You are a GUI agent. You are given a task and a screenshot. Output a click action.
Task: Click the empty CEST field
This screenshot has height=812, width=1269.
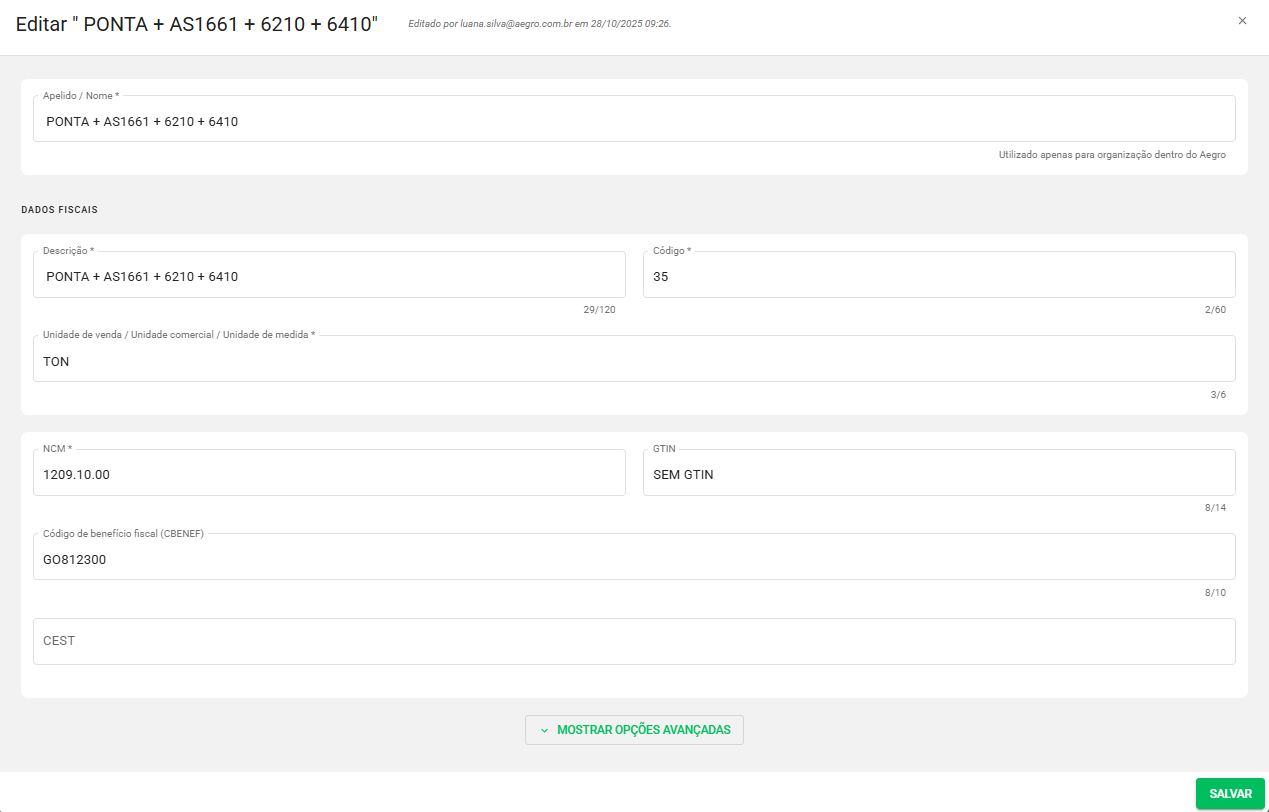point(634,641)
